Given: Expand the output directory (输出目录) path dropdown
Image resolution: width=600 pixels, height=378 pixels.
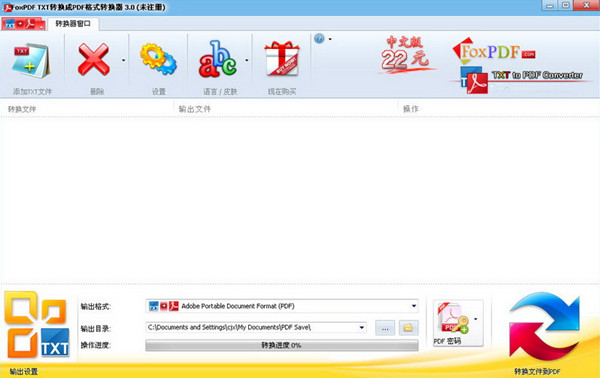Looking at the screenshot, I should 361,327.
